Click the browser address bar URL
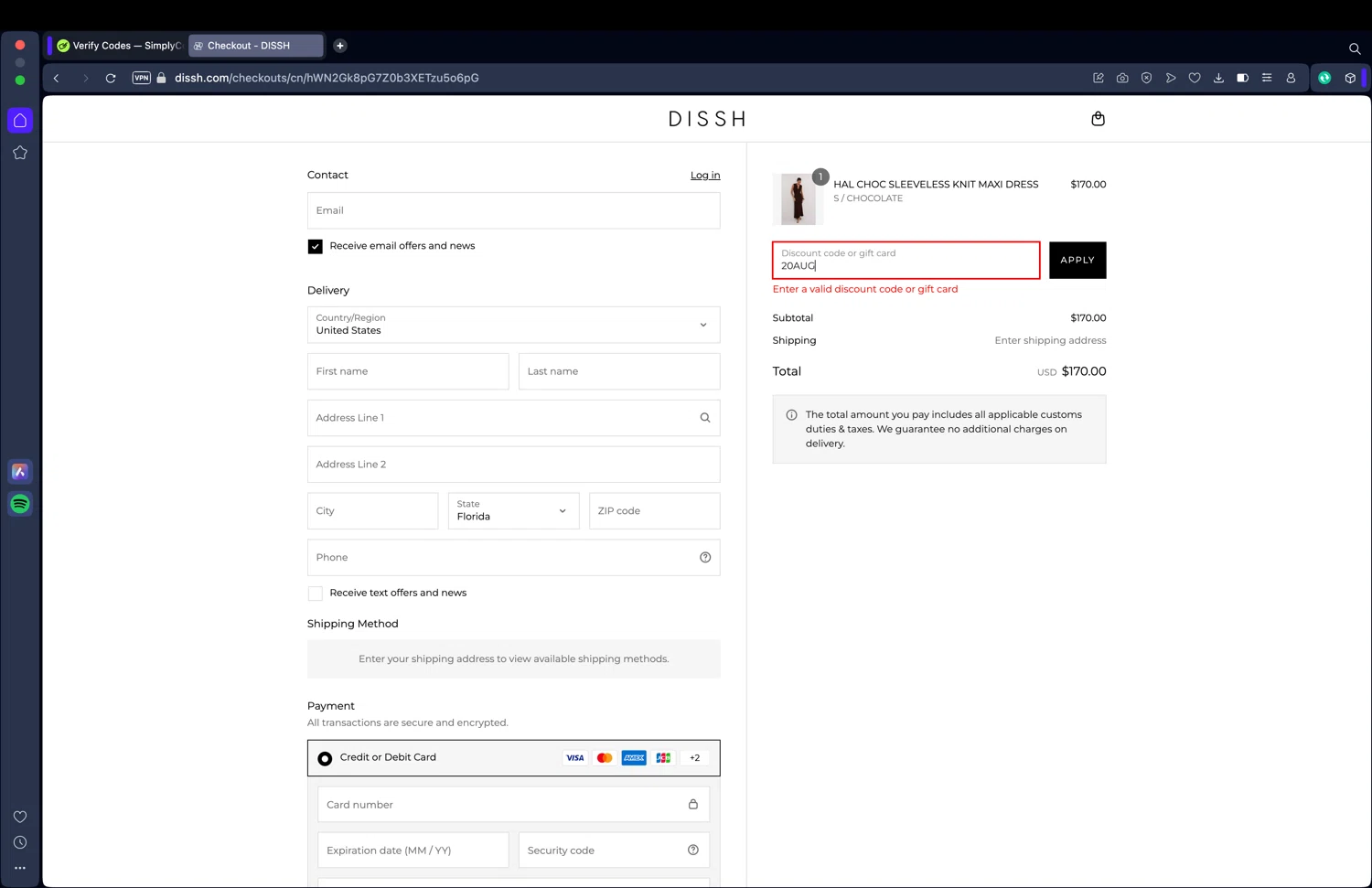The height and width of the screenshot is (888, 1372). point(327,79)
